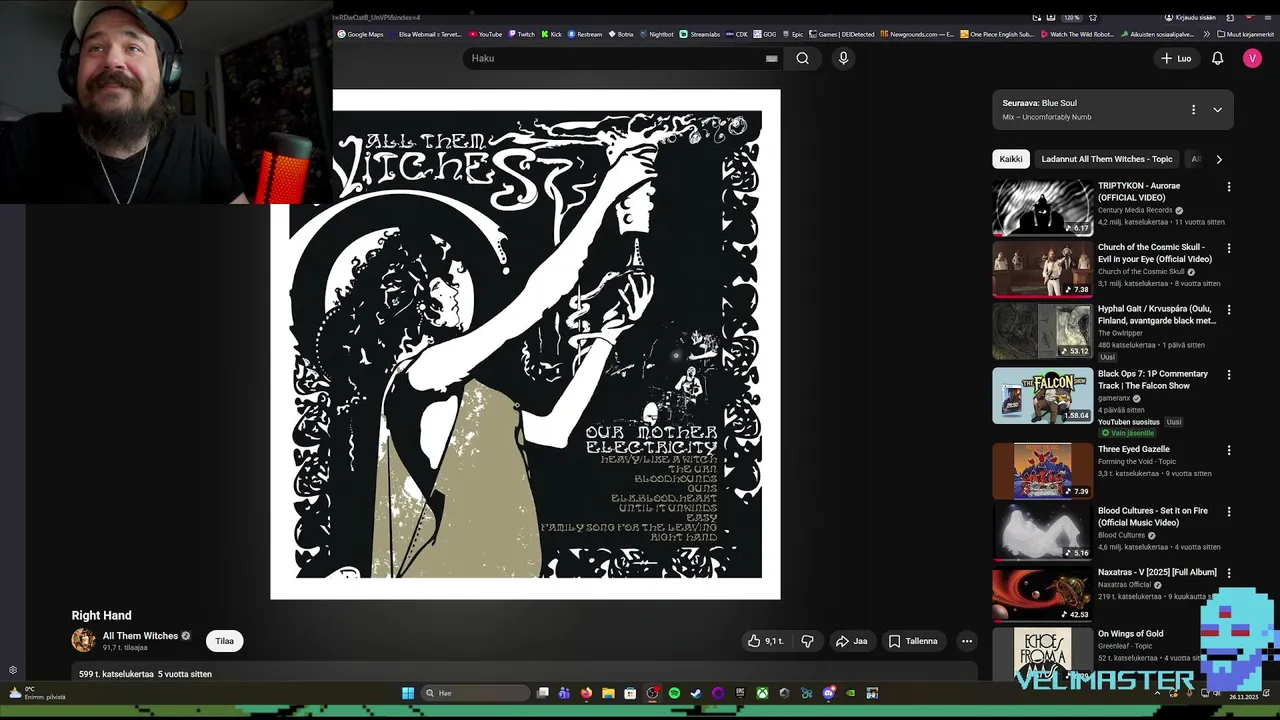1280x720 pixels.
Task: Select Ladannut All Them Witches - Topic chip
Action: pyautogui.click(x=1106, y=159)
